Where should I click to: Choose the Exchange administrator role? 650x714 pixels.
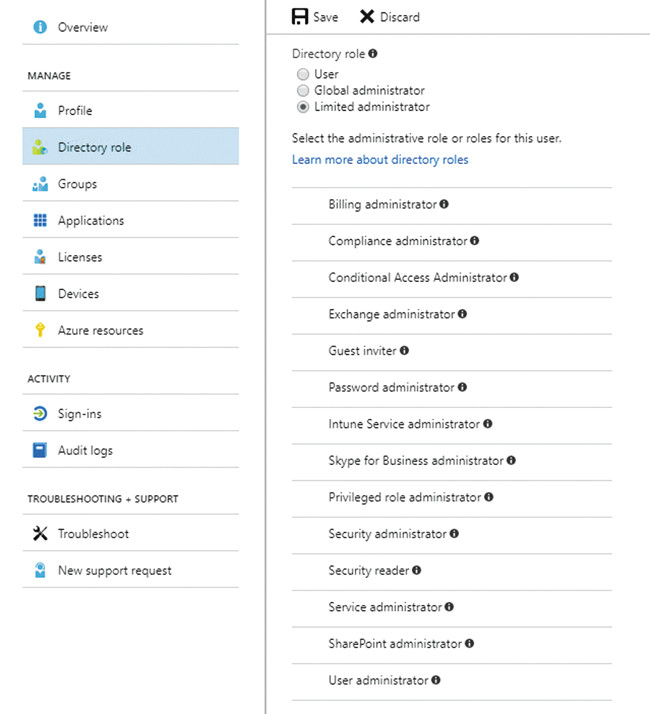(x=391, y=314)
